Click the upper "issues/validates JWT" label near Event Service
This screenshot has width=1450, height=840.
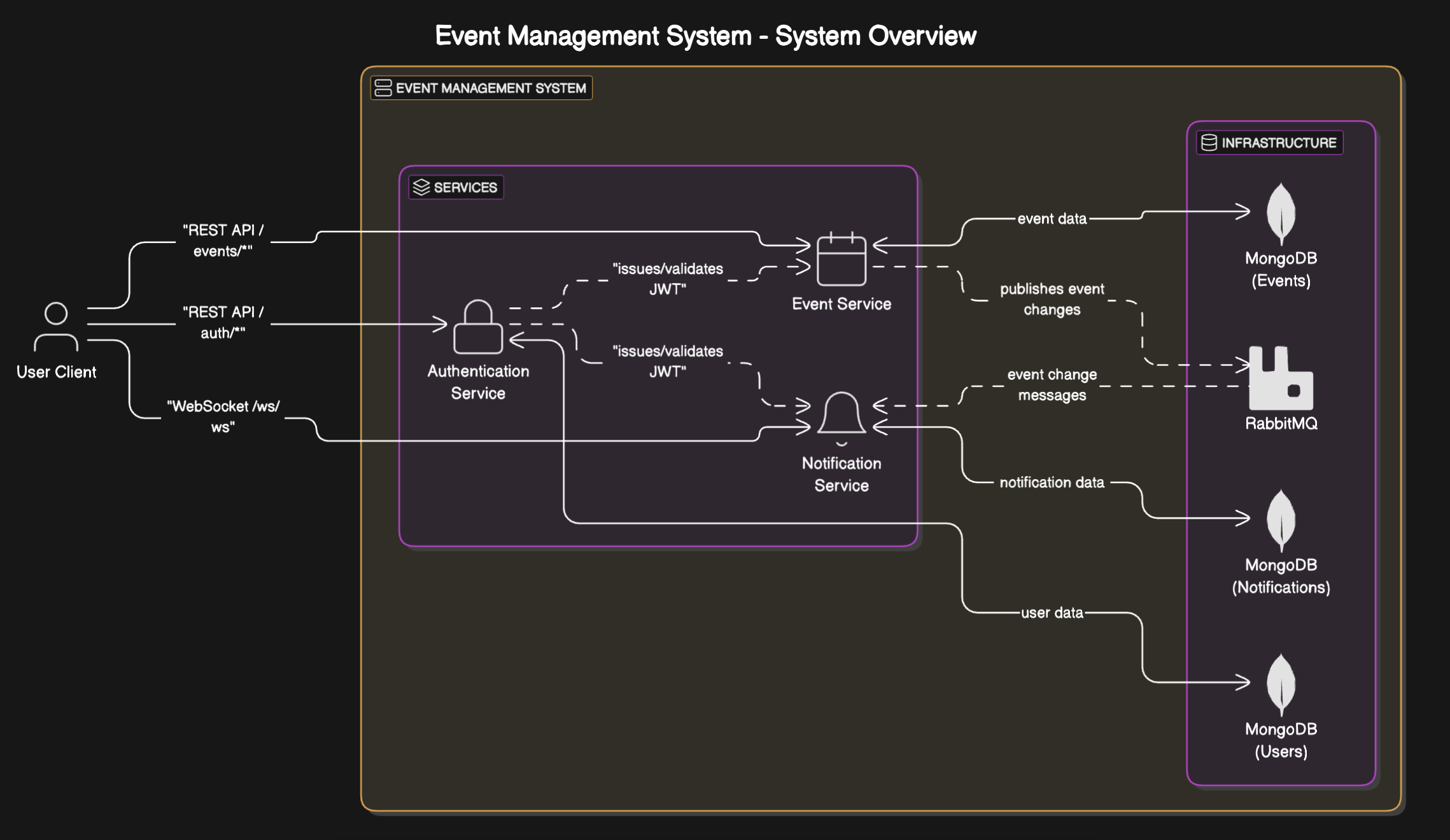668,279
